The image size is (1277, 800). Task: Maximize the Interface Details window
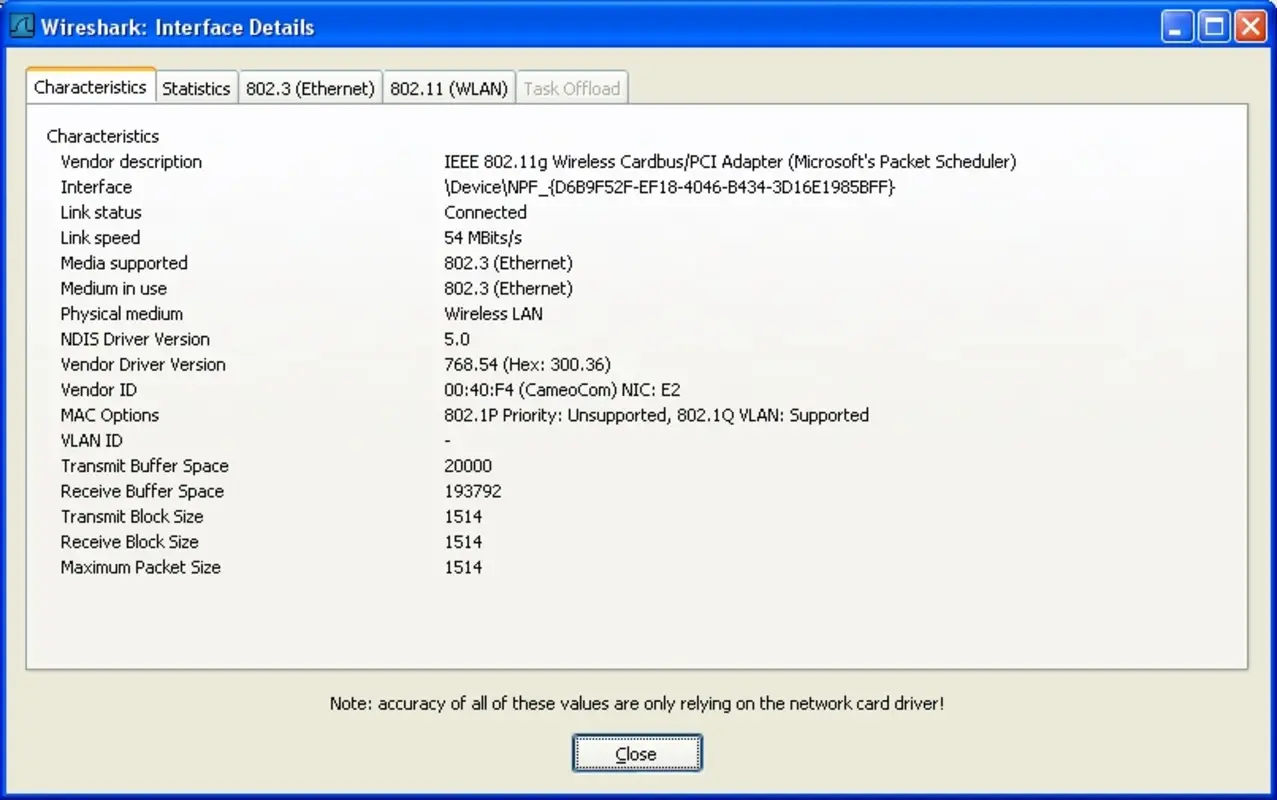coord(1213,26)
